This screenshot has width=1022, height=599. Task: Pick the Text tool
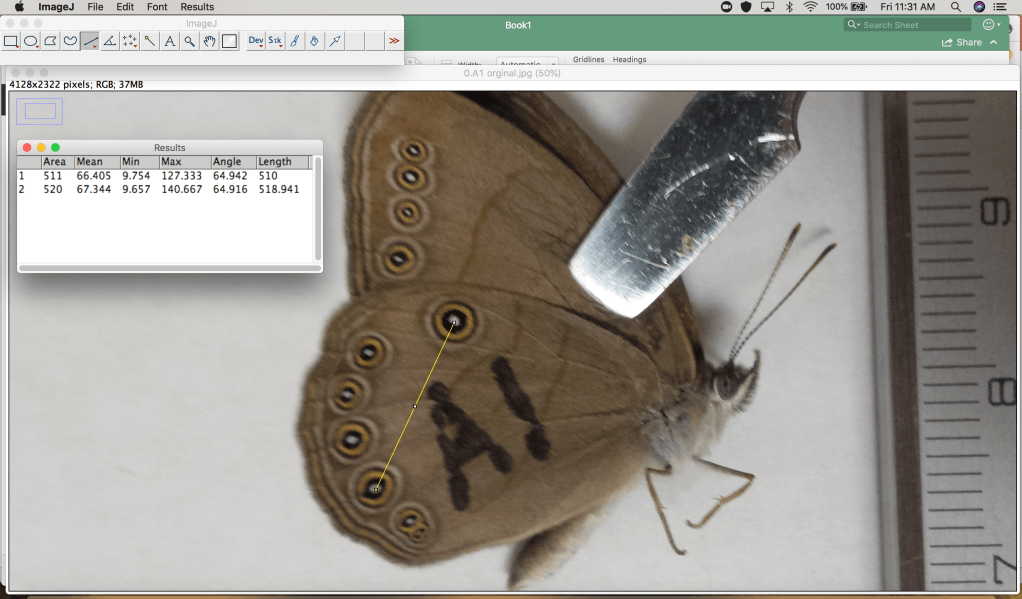(169, 41)
